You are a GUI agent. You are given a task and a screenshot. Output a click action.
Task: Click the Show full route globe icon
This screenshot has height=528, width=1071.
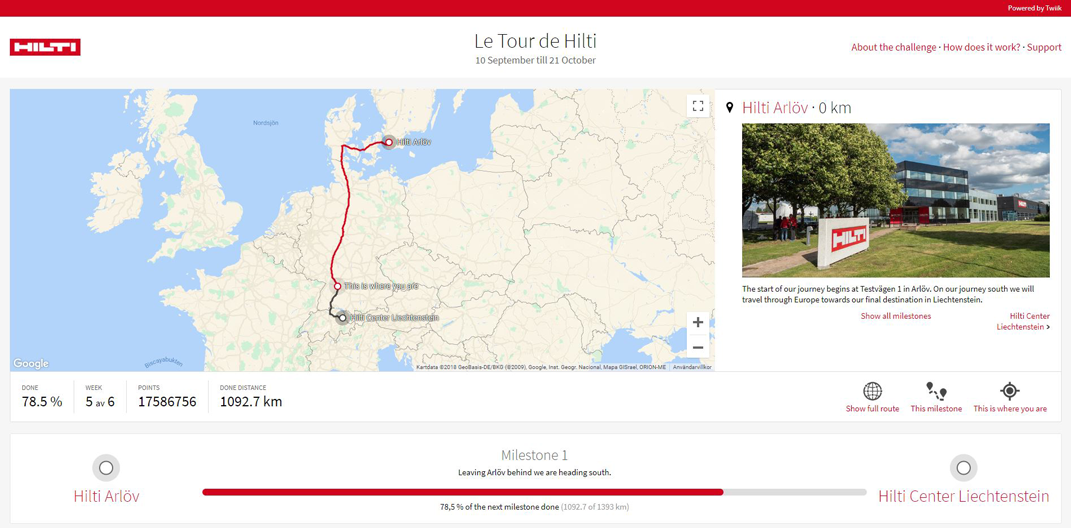[x=872, y=391]
